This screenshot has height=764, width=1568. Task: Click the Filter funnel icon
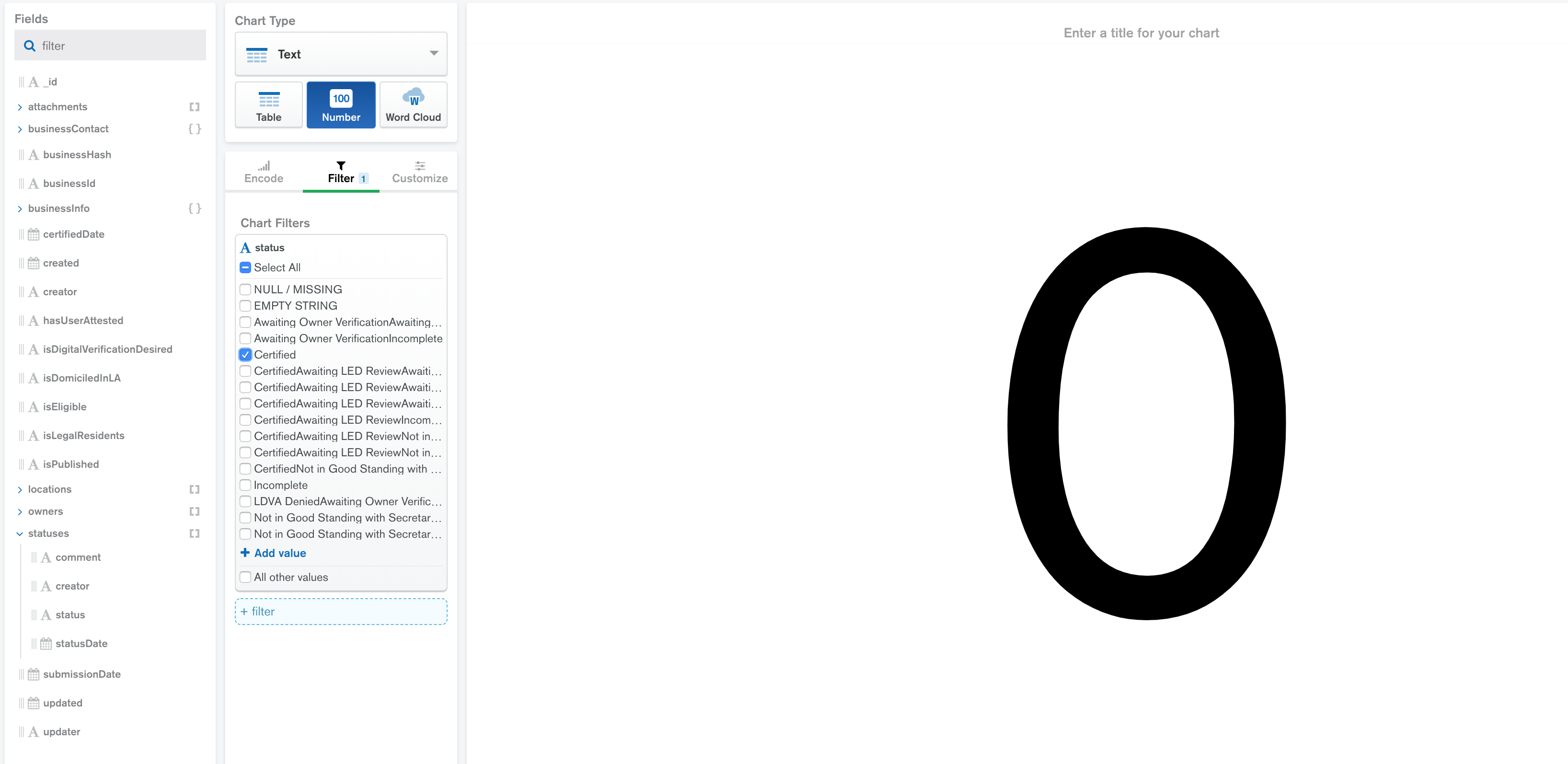coord(341,165)
